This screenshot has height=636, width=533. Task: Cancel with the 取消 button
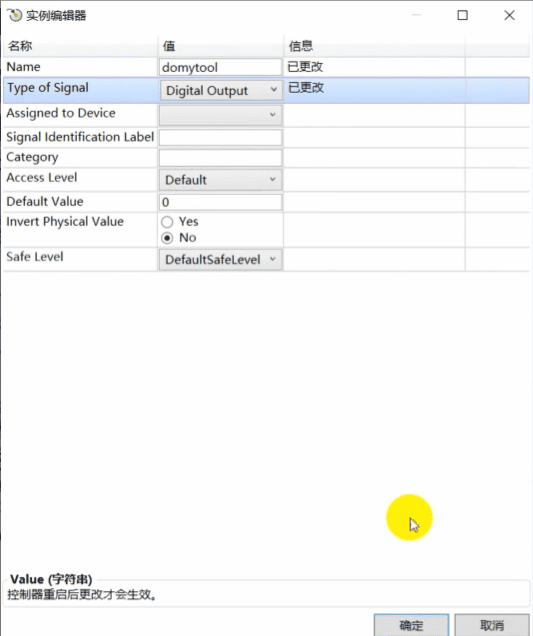click(x=492, y=625)
